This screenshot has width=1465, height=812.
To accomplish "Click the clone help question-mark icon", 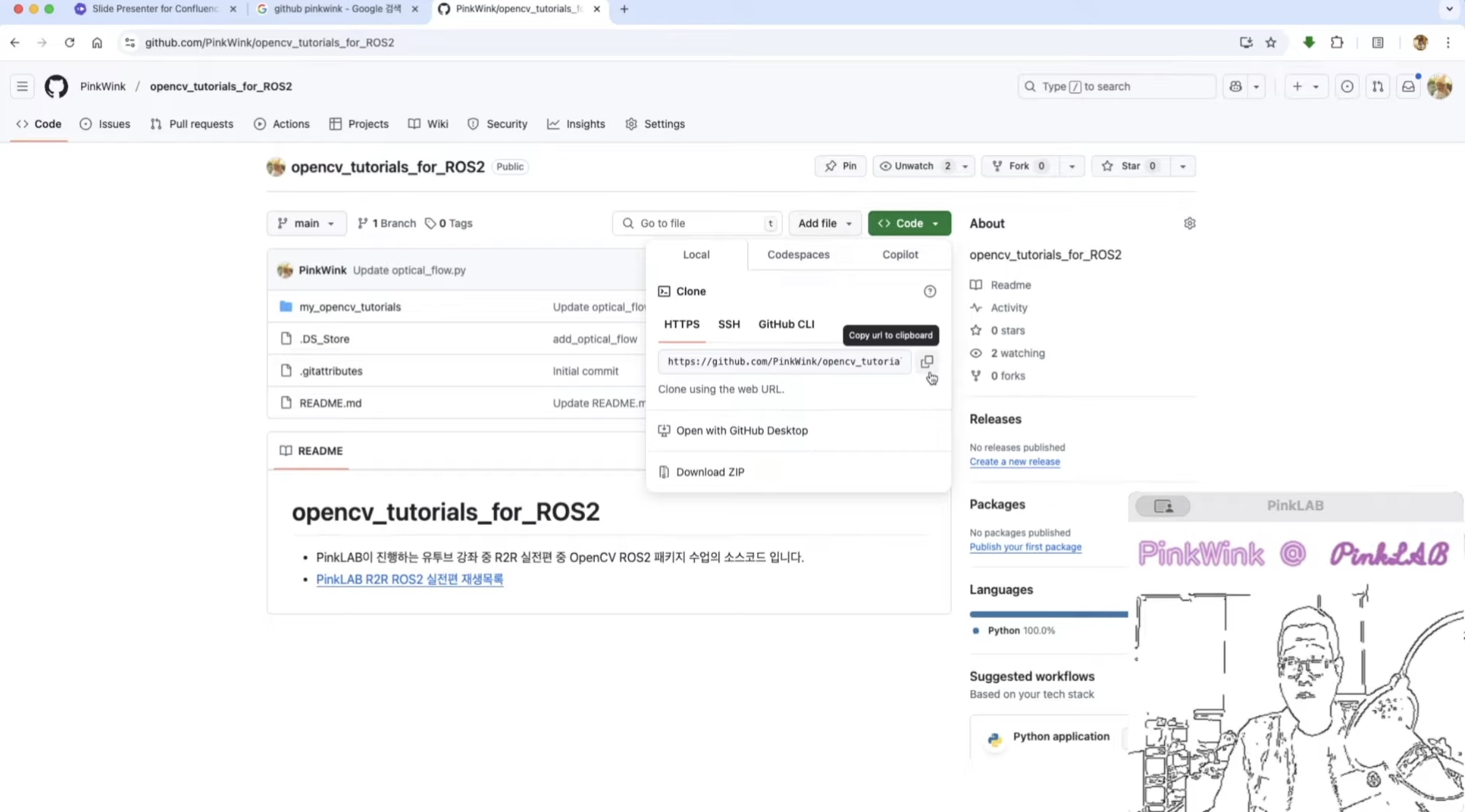I will point(930,292).
